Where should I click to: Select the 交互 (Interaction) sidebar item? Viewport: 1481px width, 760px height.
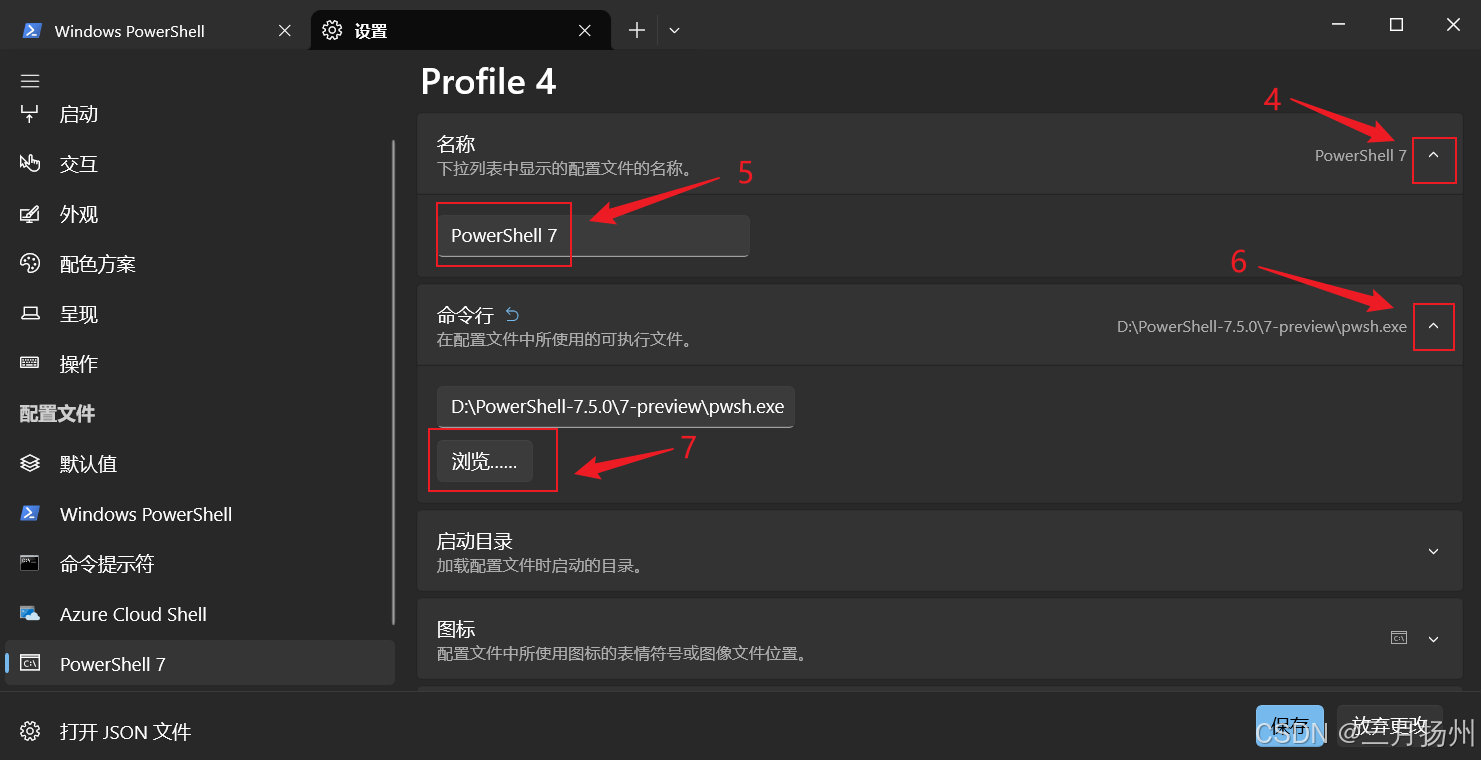(x=77, y=163)
